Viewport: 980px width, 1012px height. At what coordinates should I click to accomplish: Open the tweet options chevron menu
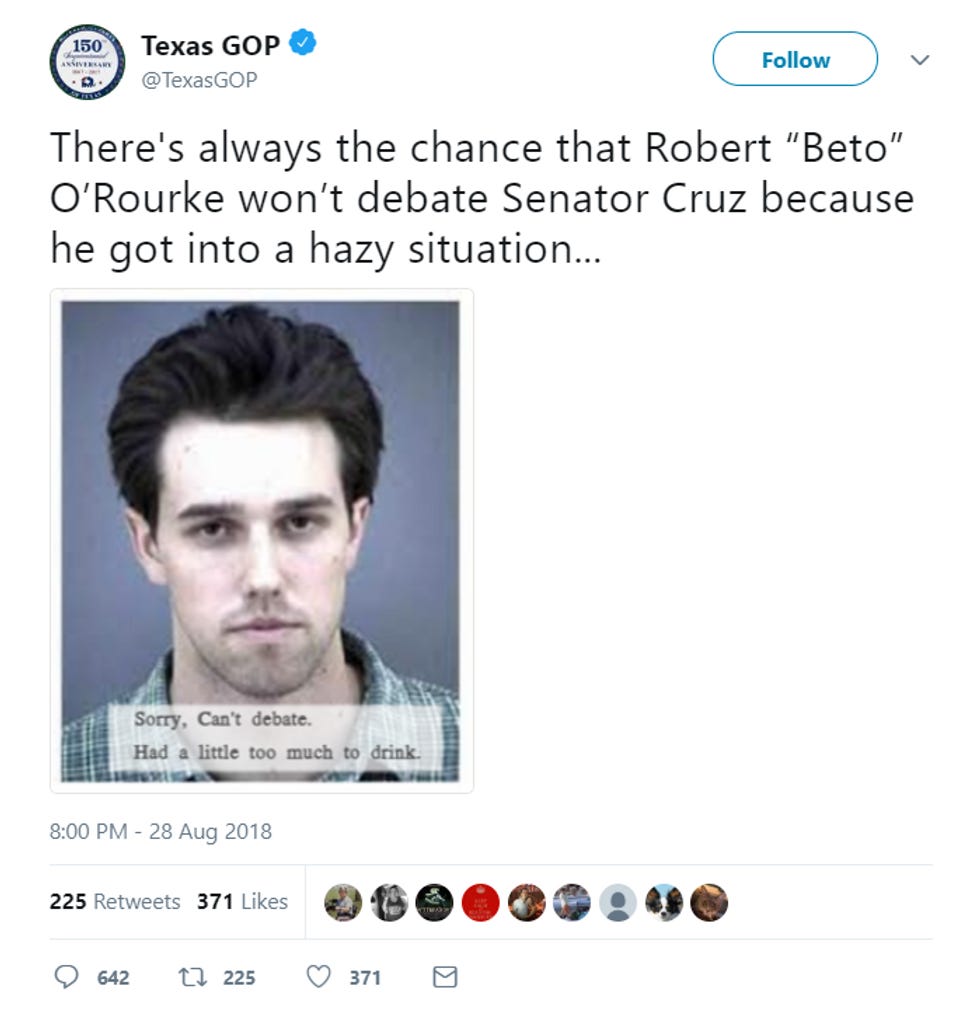(919, 60)
